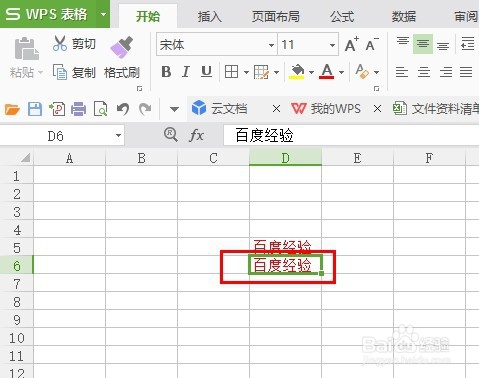Image resolution: width=479 pixels, height=378 pixels.
Task: Increase font size with A+ icon
Action: [x=352, y=44]
